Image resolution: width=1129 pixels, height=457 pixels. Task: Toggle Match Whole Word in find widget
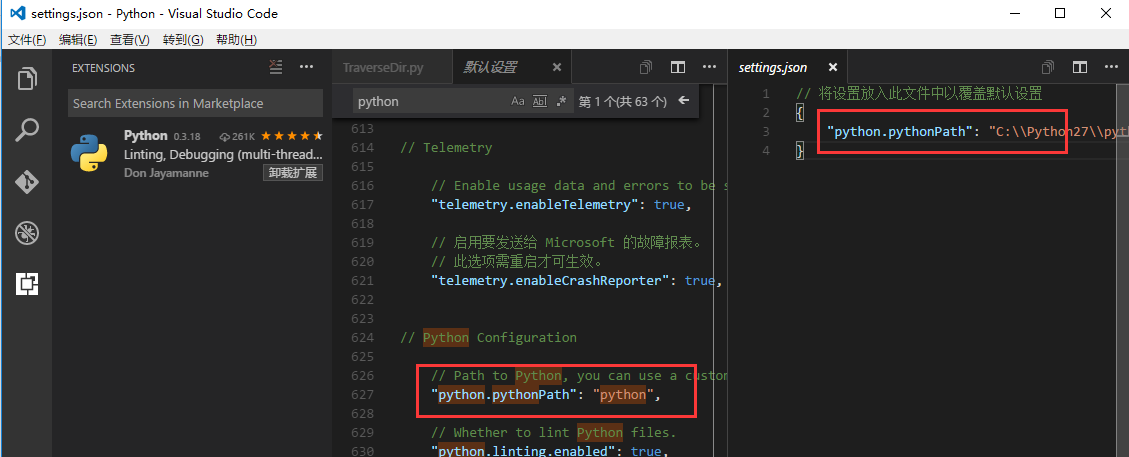pos(540,101)
